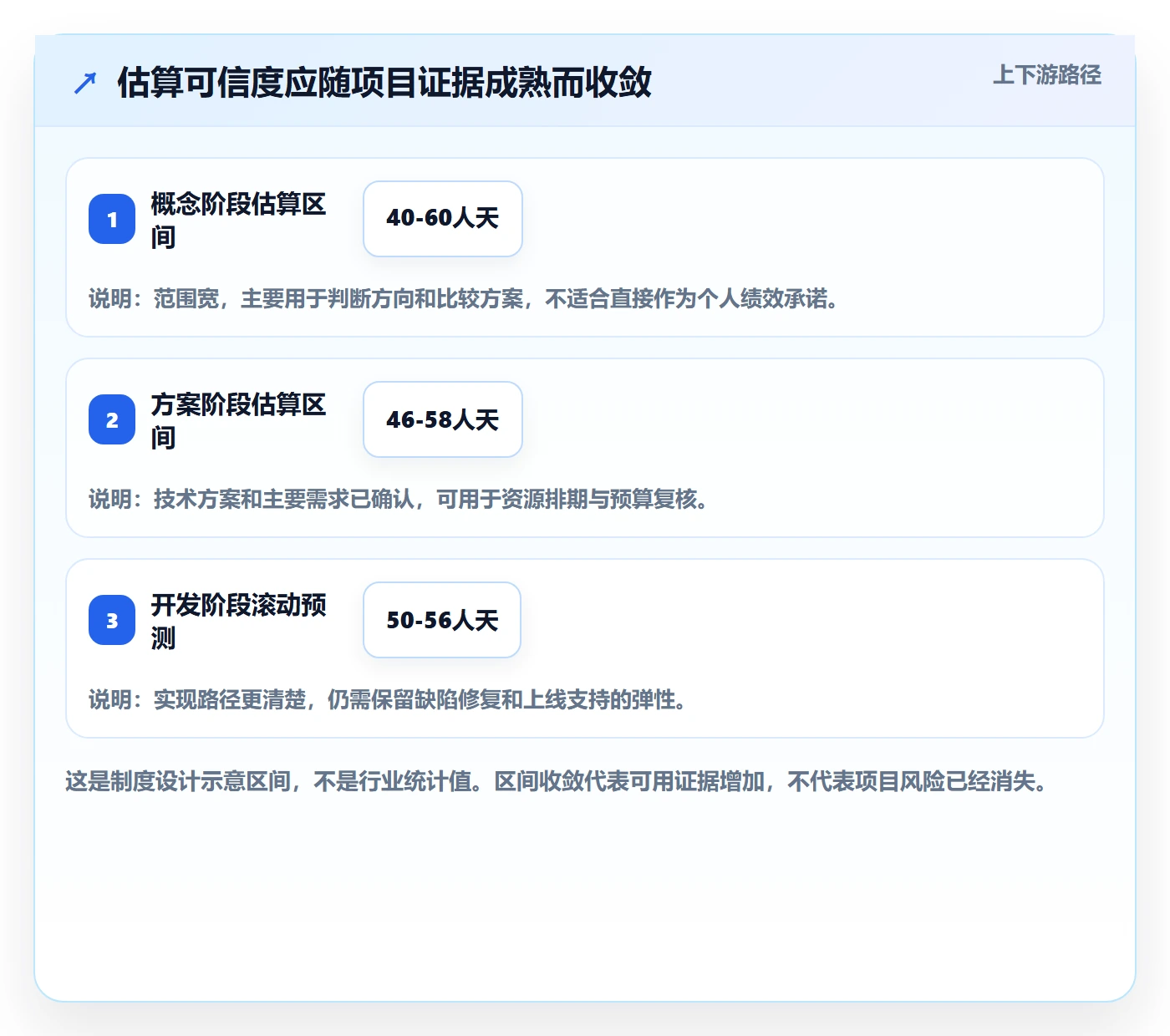
Task: Click the blue step 2 number badge
Action: [112, 419]
